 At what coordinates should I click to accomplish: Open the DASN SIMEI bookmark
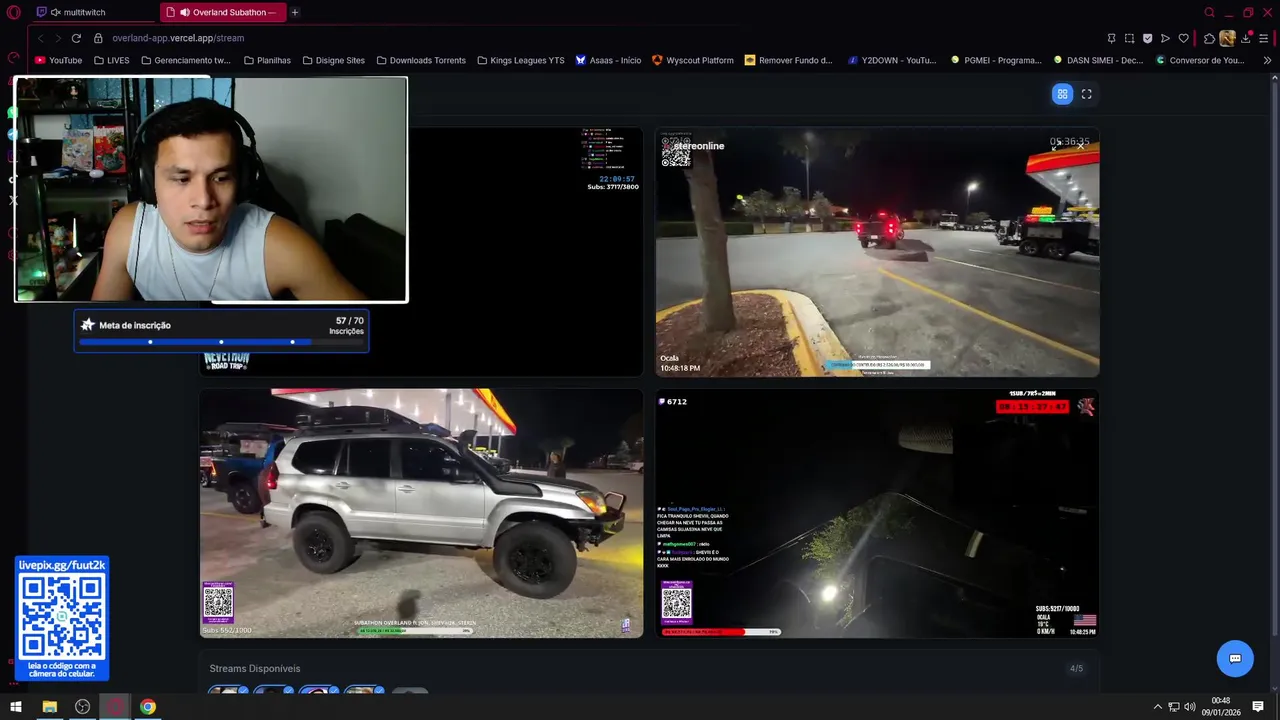point(1098,60)
